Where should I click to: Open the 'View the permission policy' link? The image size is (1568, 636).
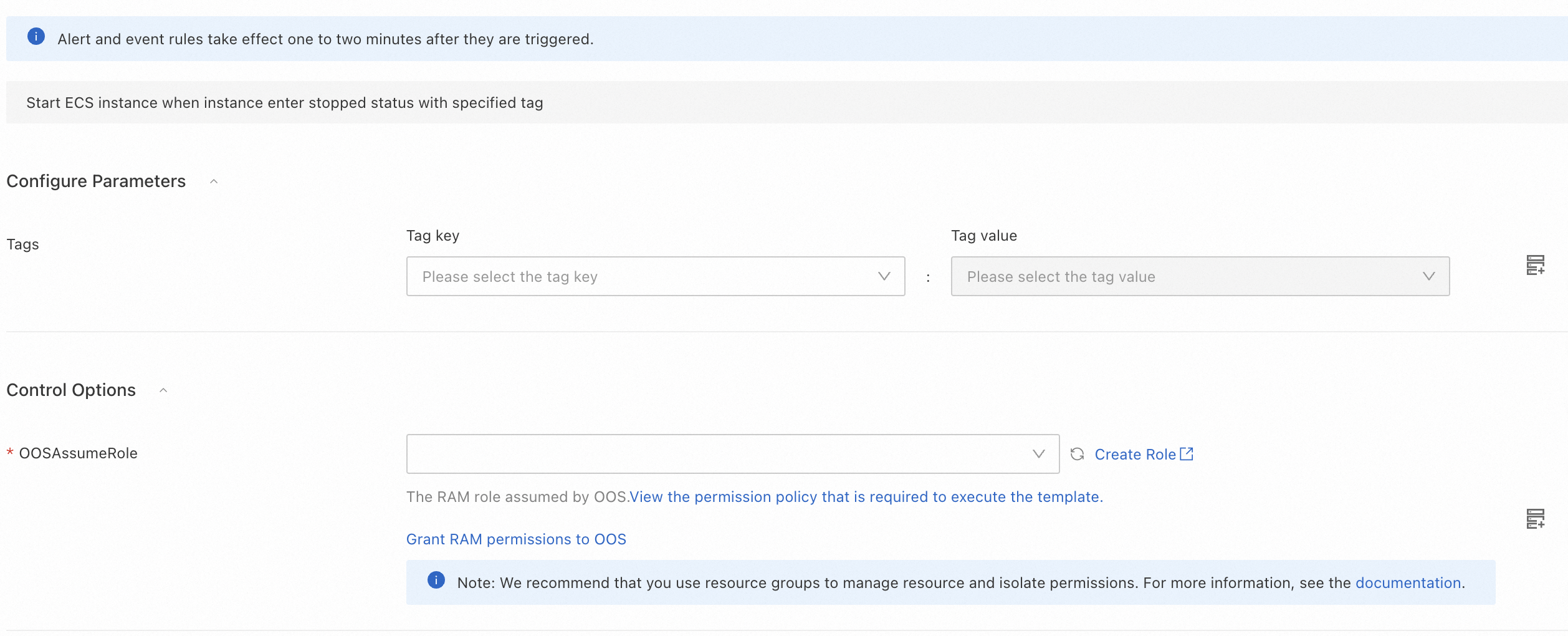click(x=866, y=497)
